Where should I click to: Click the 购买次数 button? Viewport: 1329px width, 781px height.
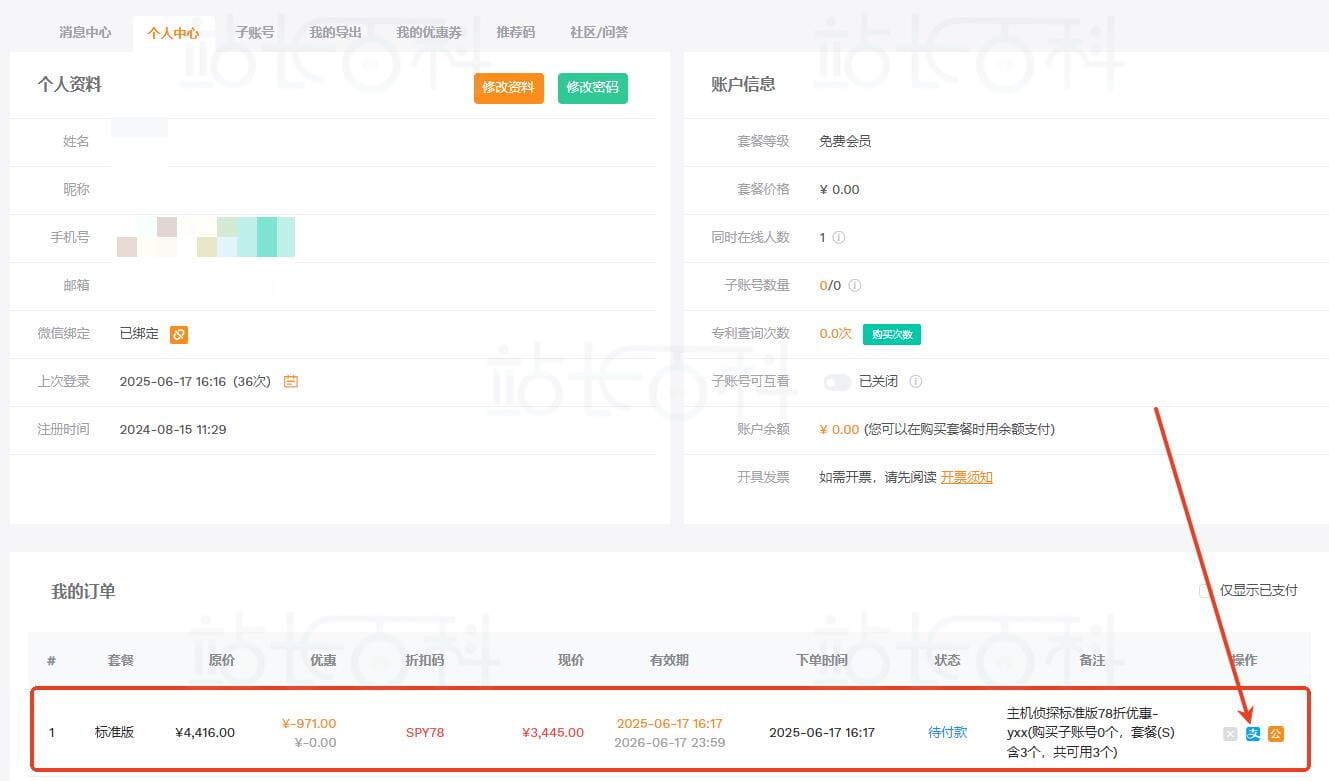click(x=891, y=333)
